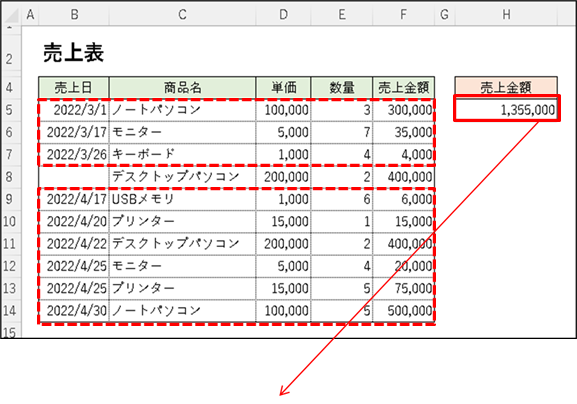577x404 pixels.
Task: Select column D header
Action: coord(283,15)
